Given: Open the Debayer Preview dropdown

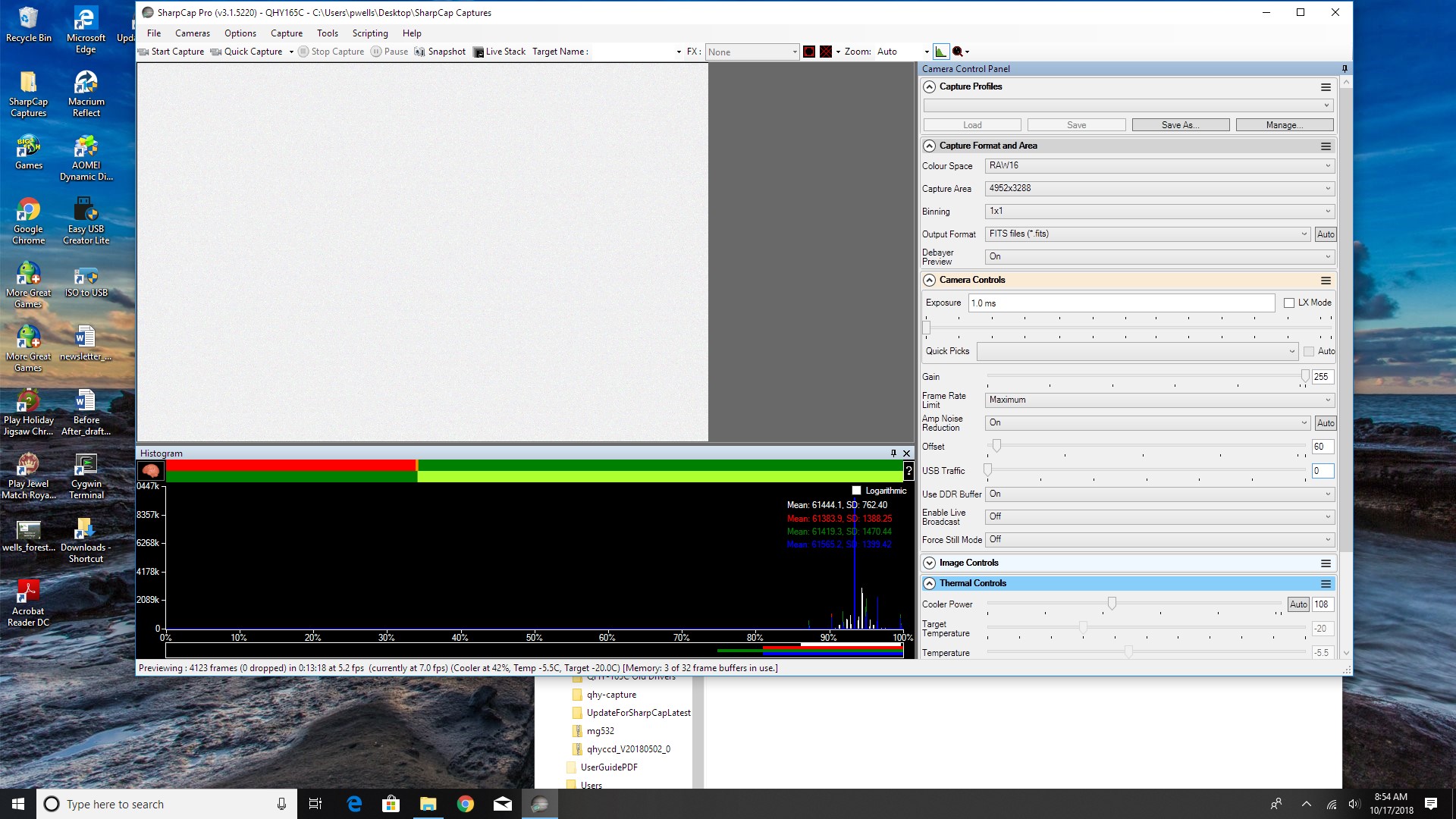Looking at the screenshot, I should click(1159, 256).
